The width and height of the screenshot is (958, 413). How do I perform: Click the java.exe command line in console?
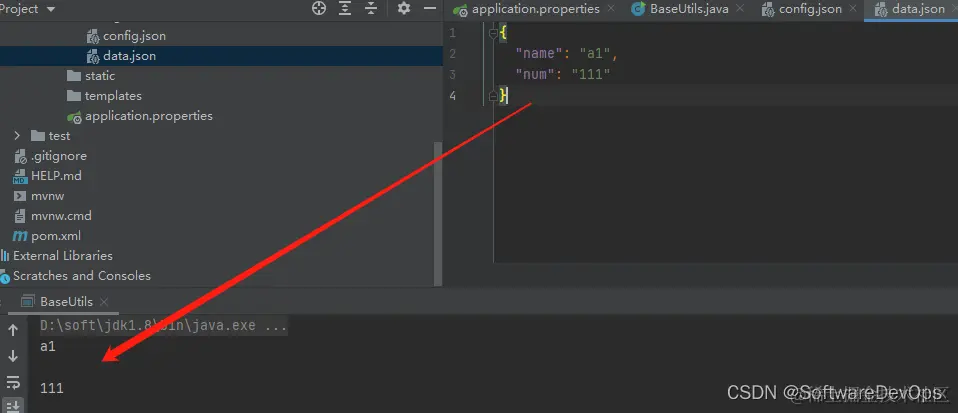pos(163,326)
